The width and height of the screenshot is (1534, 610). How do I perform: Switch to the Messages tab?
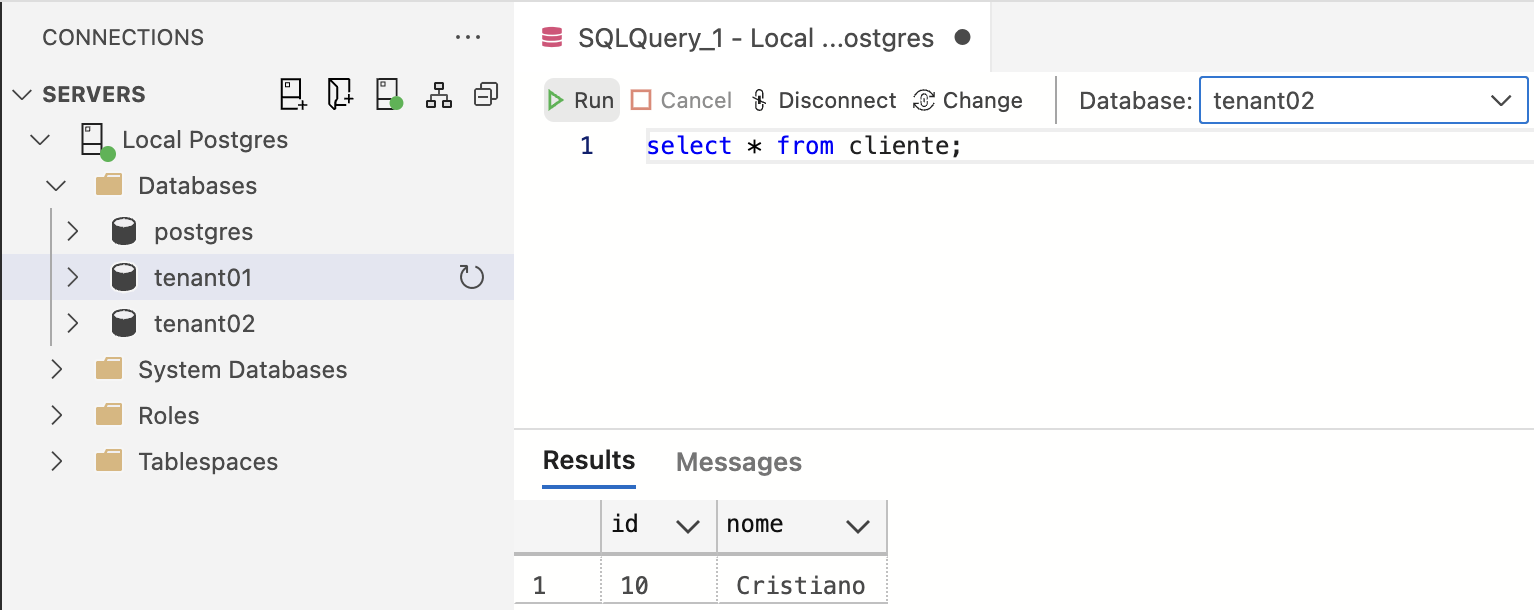[739, 462]
